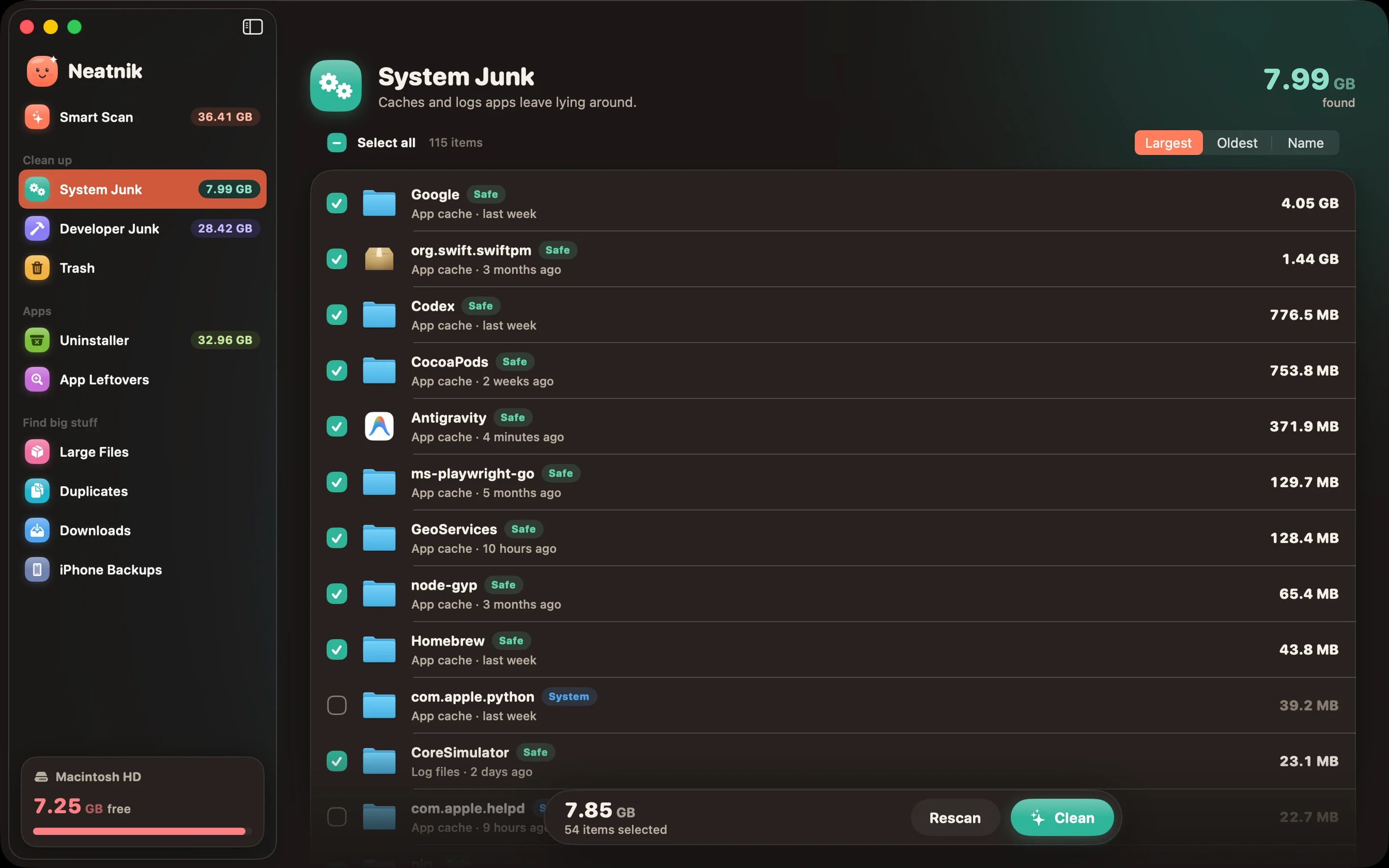Toggle the sidebar panel icon
The width and height of the screenshot is (1389, 868).
[x=253, y=27]
